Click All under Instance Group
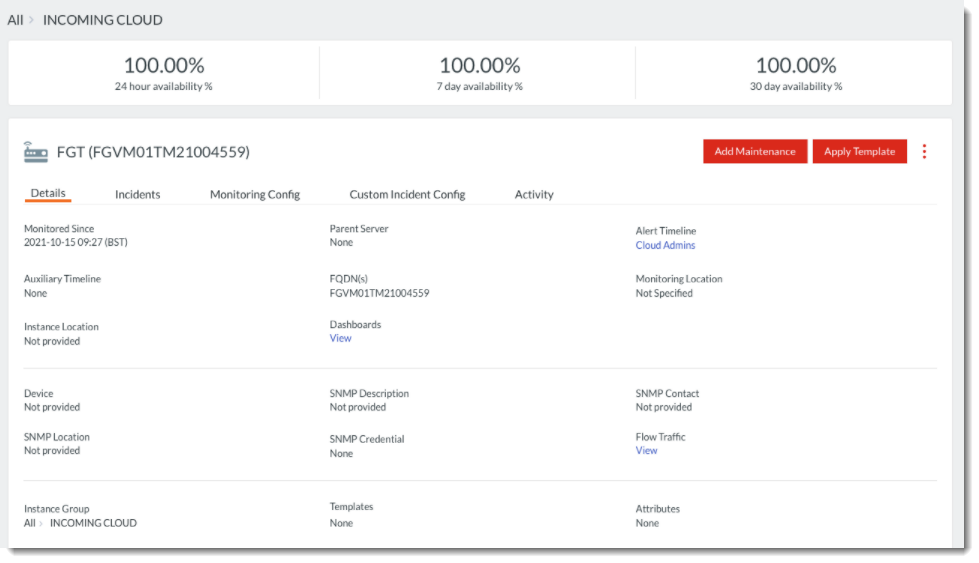979x563 pixels. pyautogui.click(x=29, y=523)
